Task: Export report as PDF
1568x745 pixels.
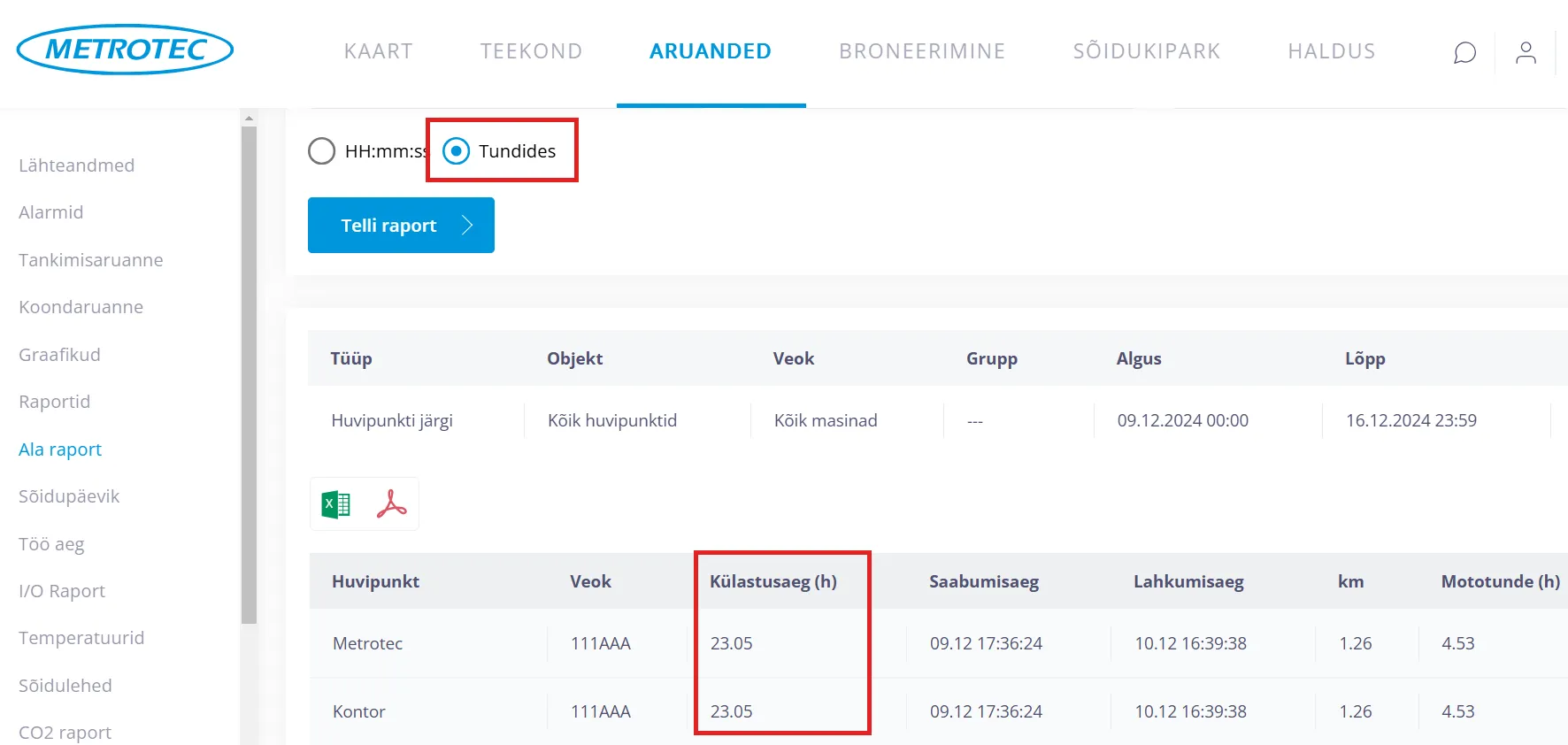Action: 391,504
